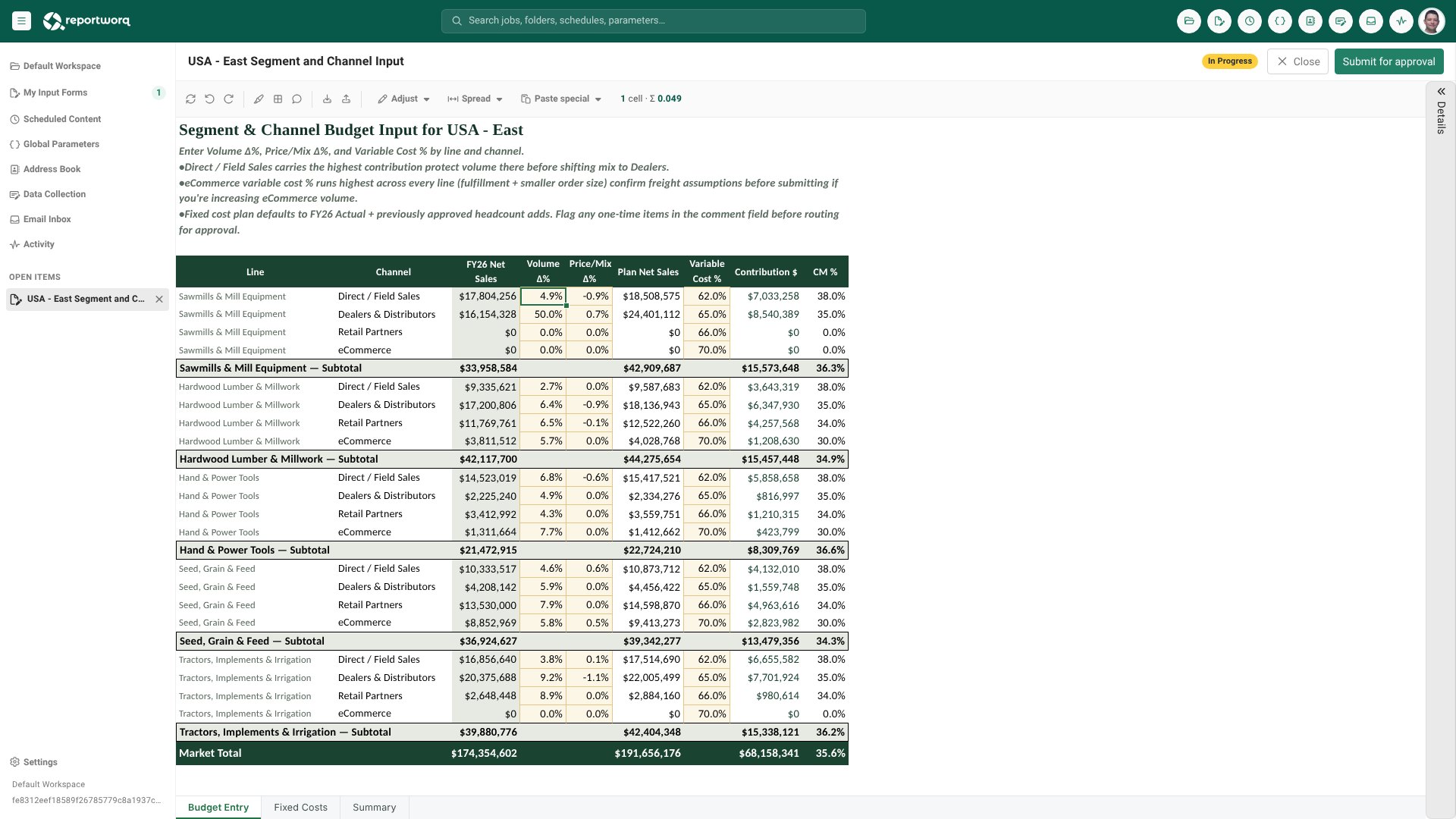Switch to the Summary tab
This screenshot has width=1456, height=819.
(x=374, y=808)
